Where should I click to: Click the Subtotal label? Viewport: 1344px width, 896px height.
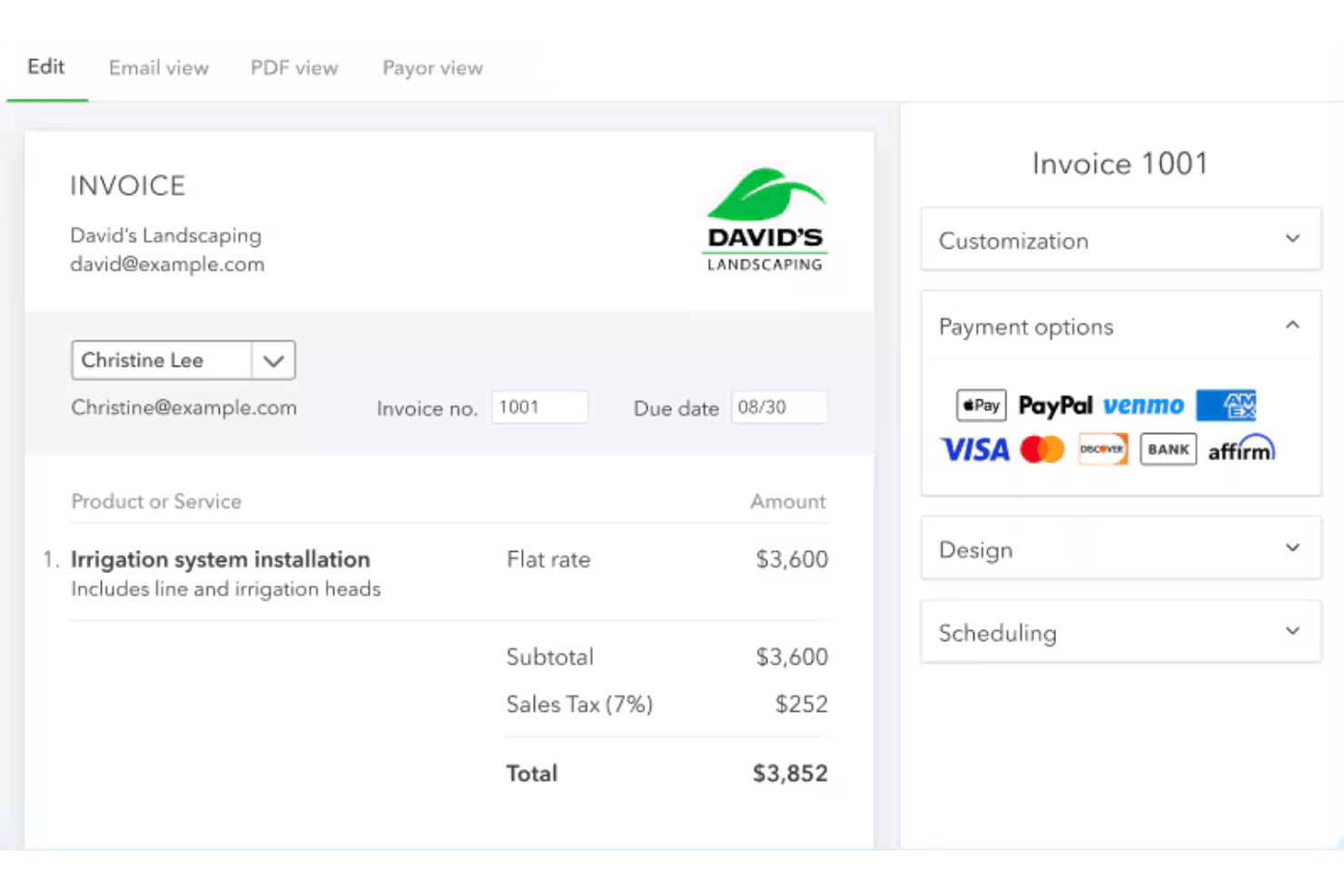point(550,657)
